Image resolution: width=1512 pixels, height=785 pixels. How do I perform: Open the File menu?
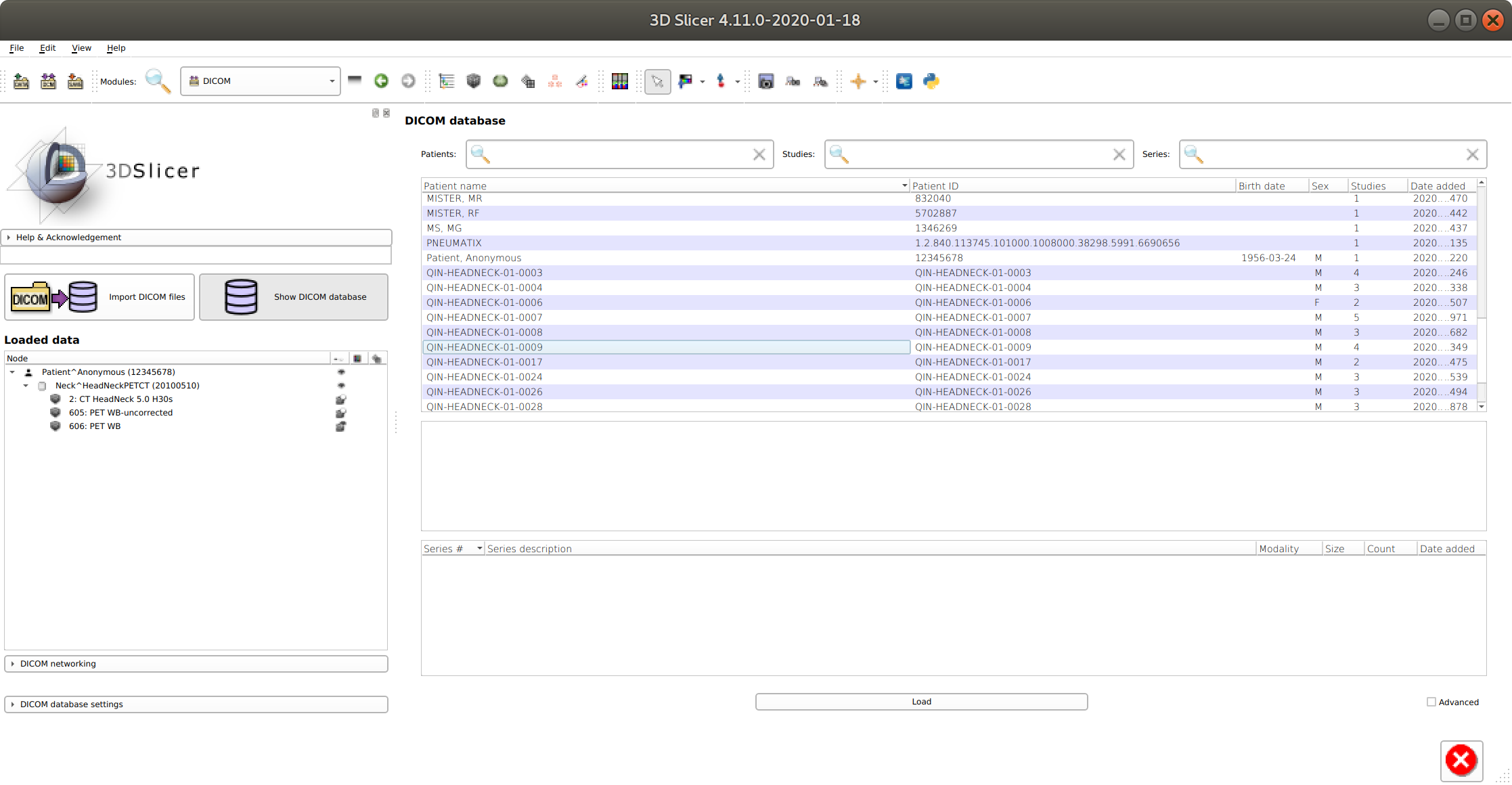click(16, 47)
